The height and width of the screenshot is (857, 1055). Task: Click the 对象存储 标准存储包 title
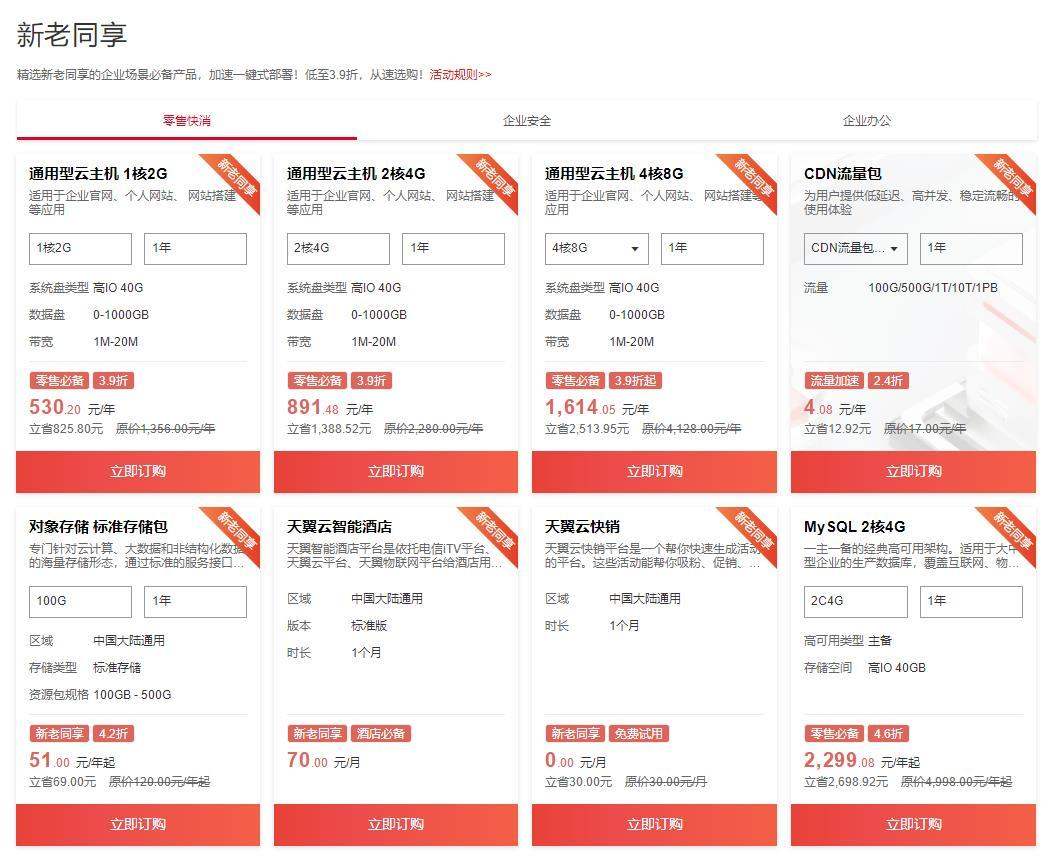[98, 527]
